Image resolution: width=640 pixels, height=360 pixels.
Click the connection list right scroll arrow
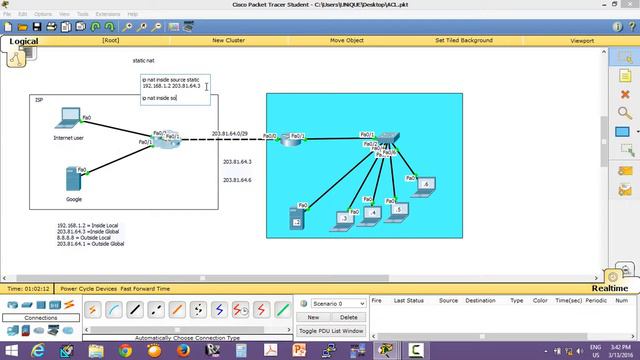(289, 329)
